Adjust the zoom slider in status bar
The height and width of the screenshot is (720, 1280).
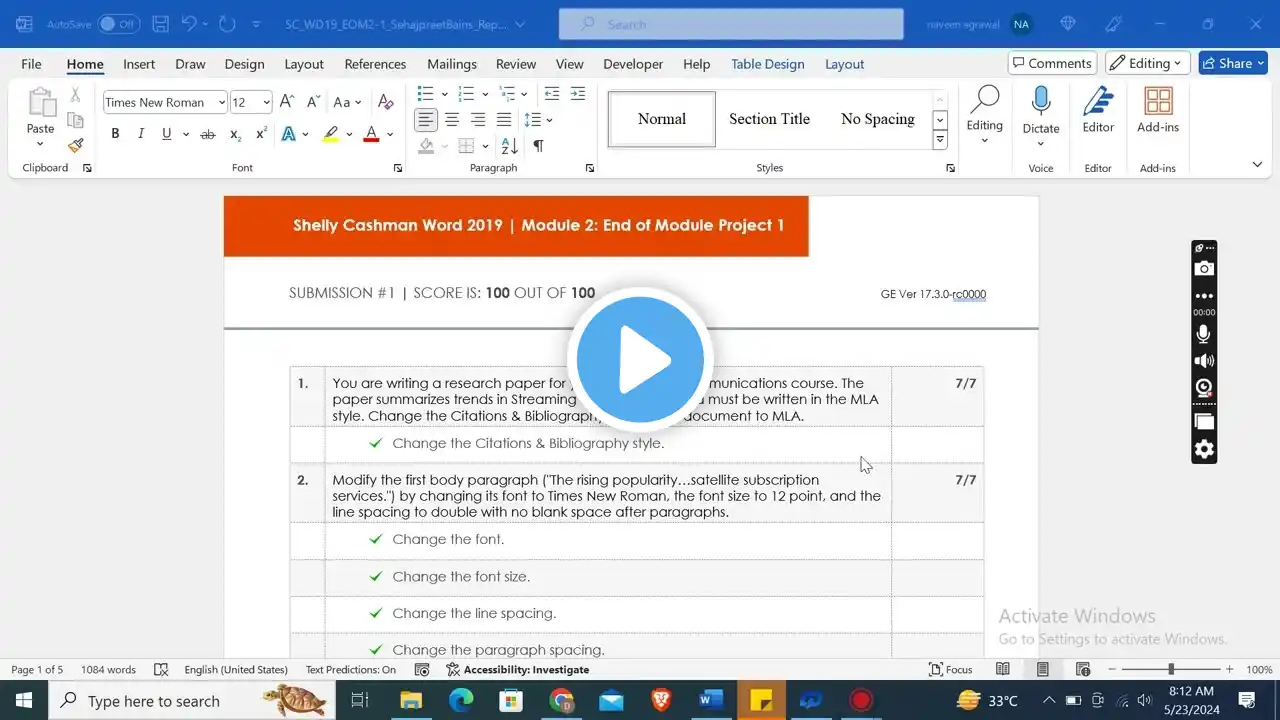coord(1171,670)
